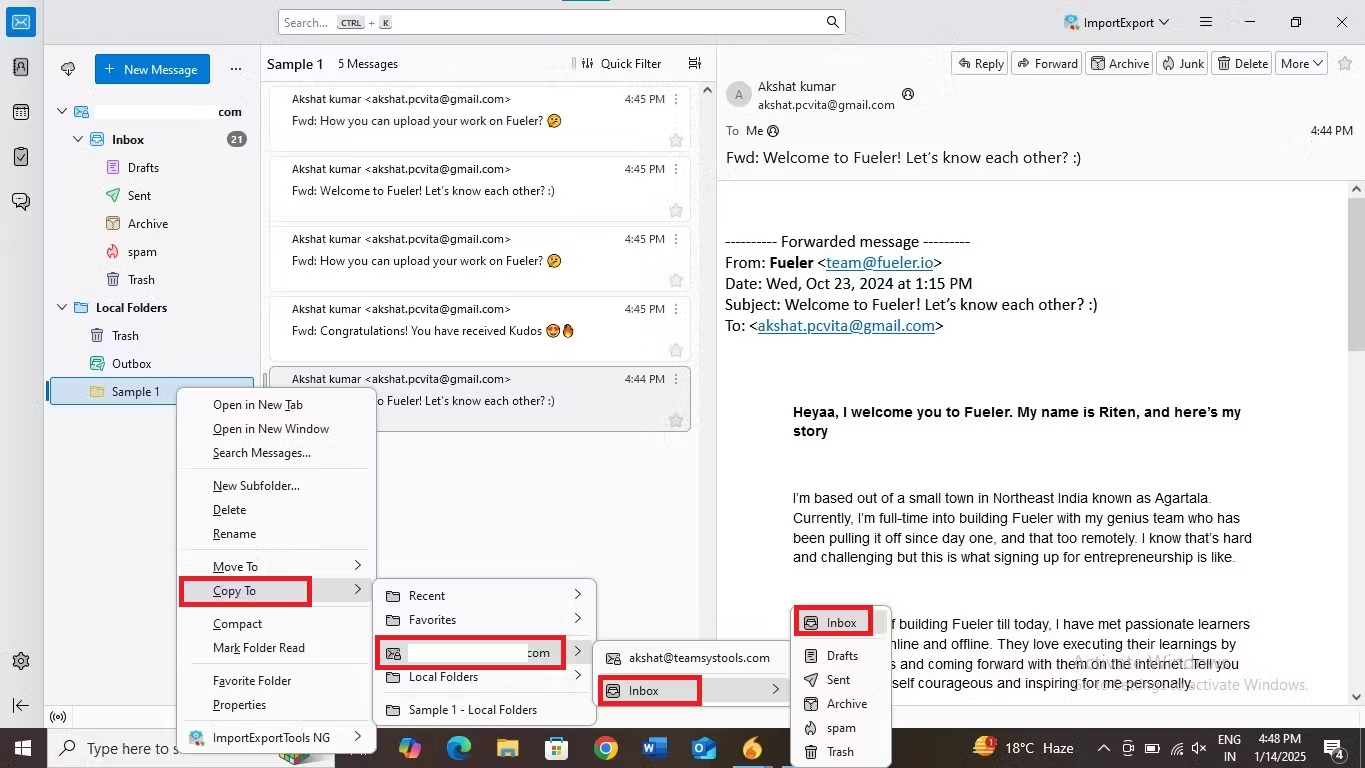This screenshot has height=768, width=1365.
Task: Open the Address Book in left sidebar
Action: [21, 68]
